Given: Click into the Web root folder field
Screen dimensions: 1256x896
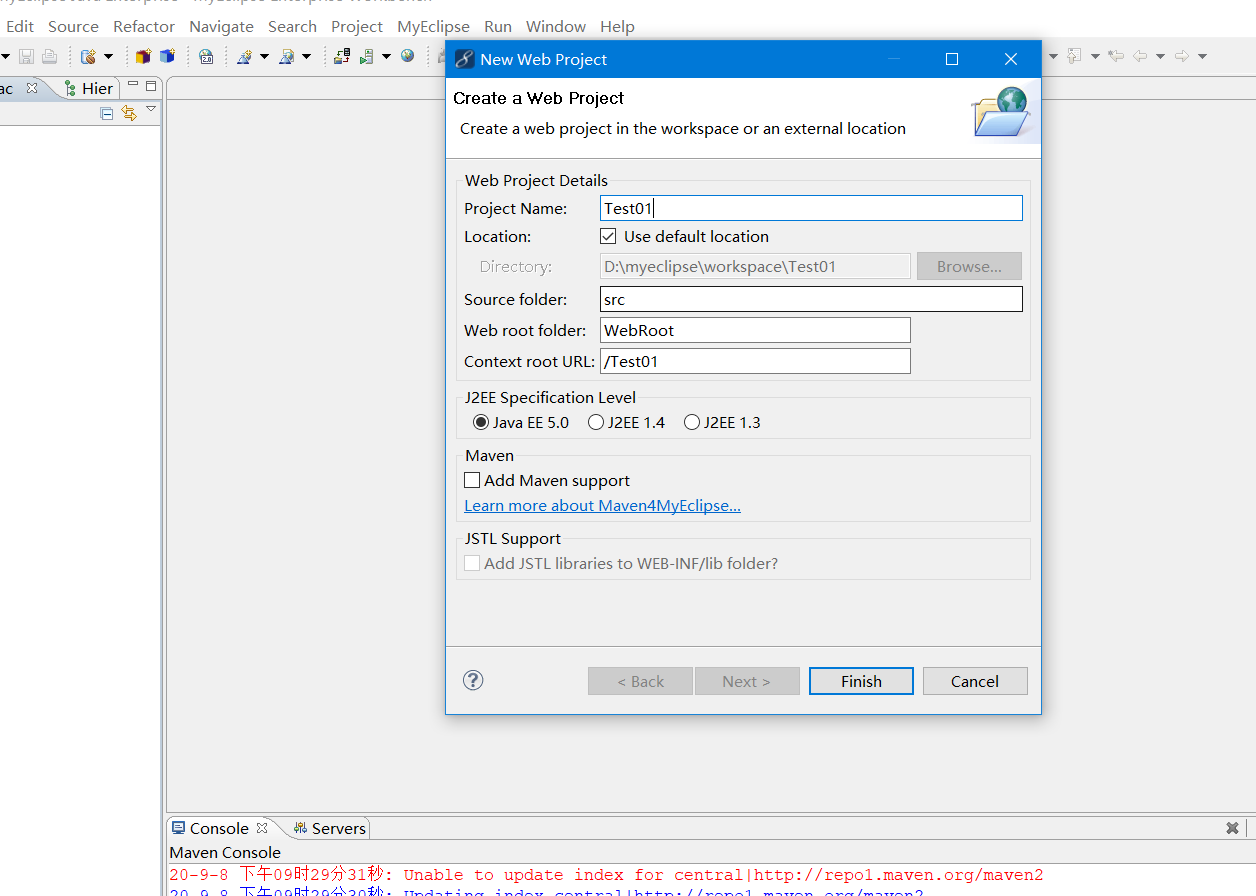Looking at the screenshot, I should pos(755,330).
